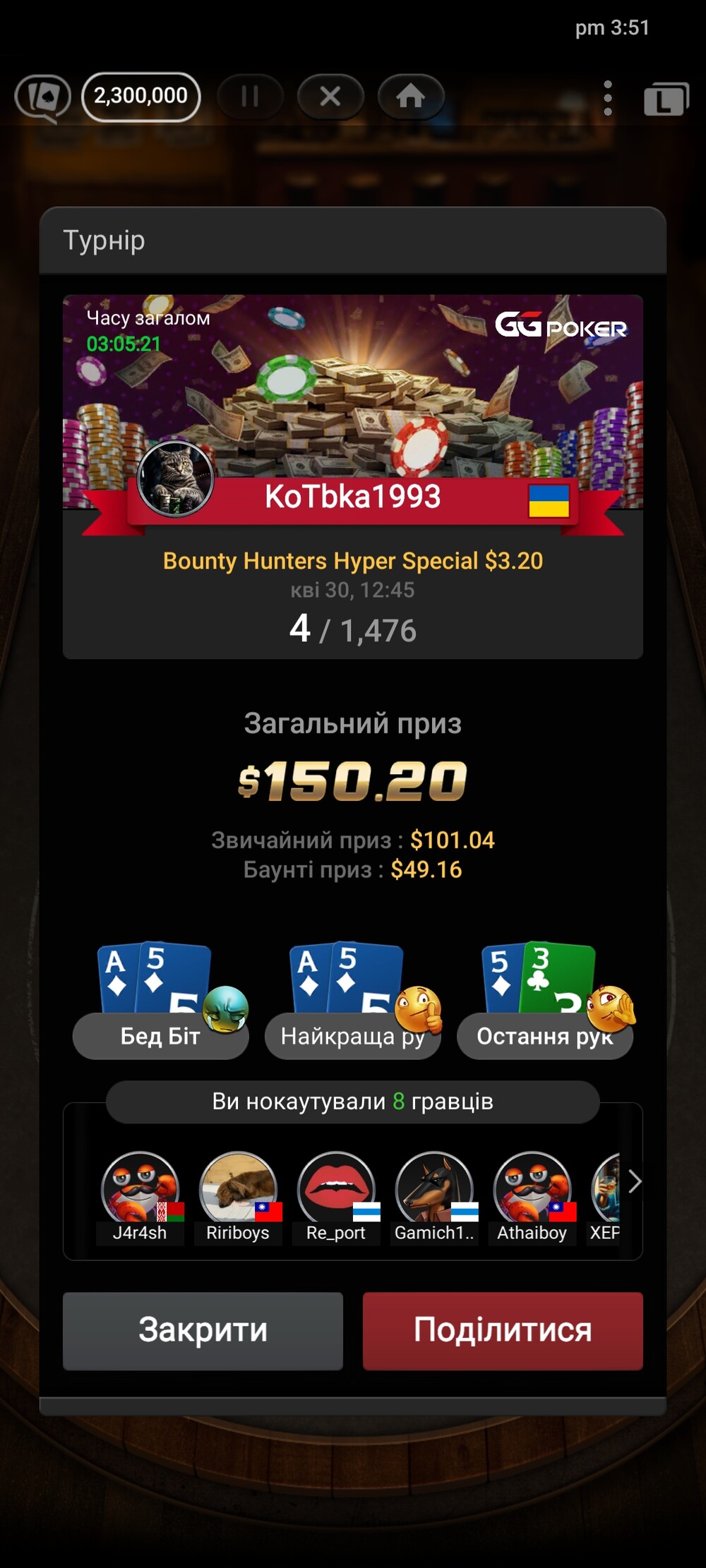The image size is (706, 1568).
Task: Tap KoTbka1993 cat profile avatar
Action: click(x=175, y=479)
